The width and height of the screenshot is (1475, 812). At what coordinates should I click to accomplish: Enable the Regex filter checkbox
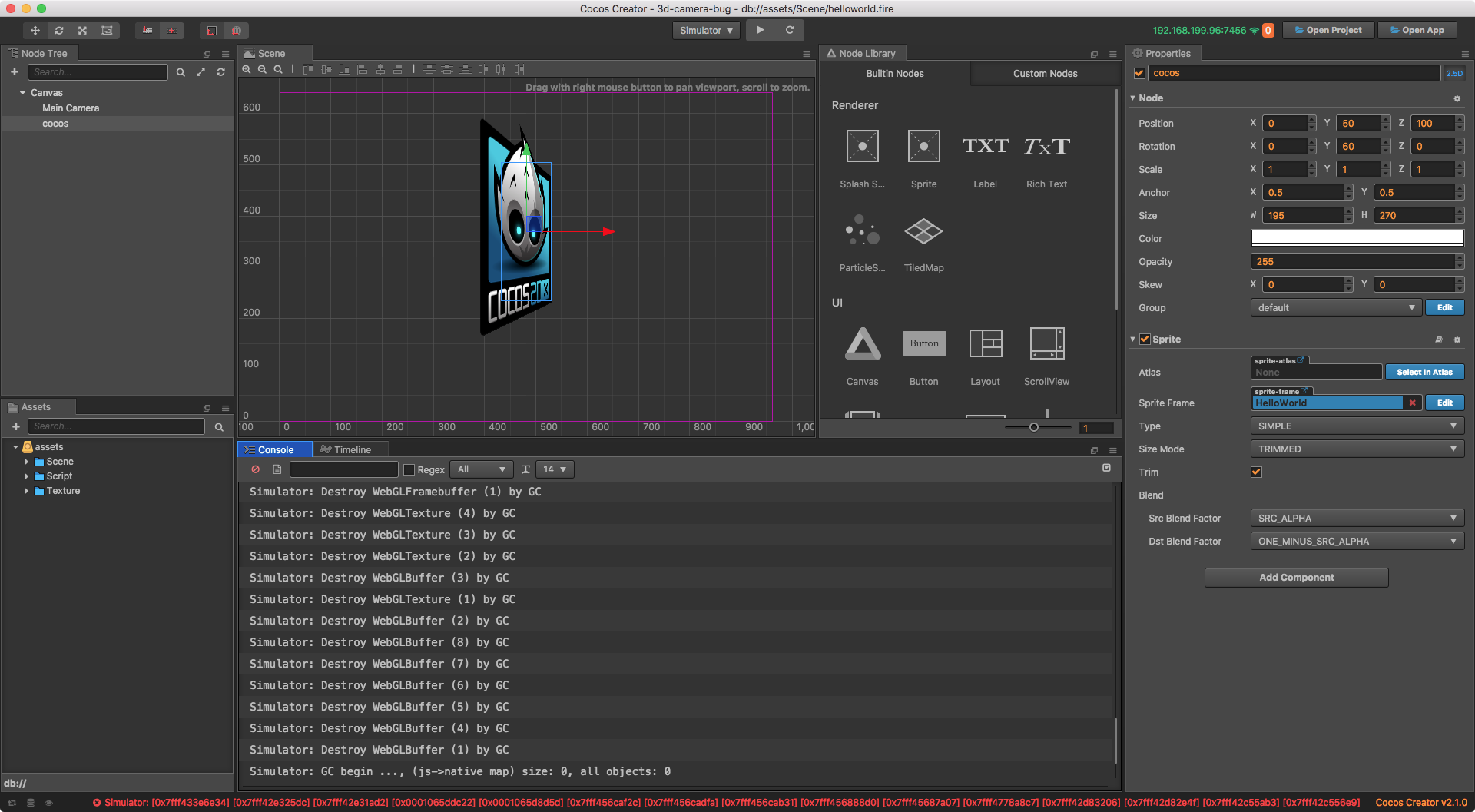click(409, 469)
